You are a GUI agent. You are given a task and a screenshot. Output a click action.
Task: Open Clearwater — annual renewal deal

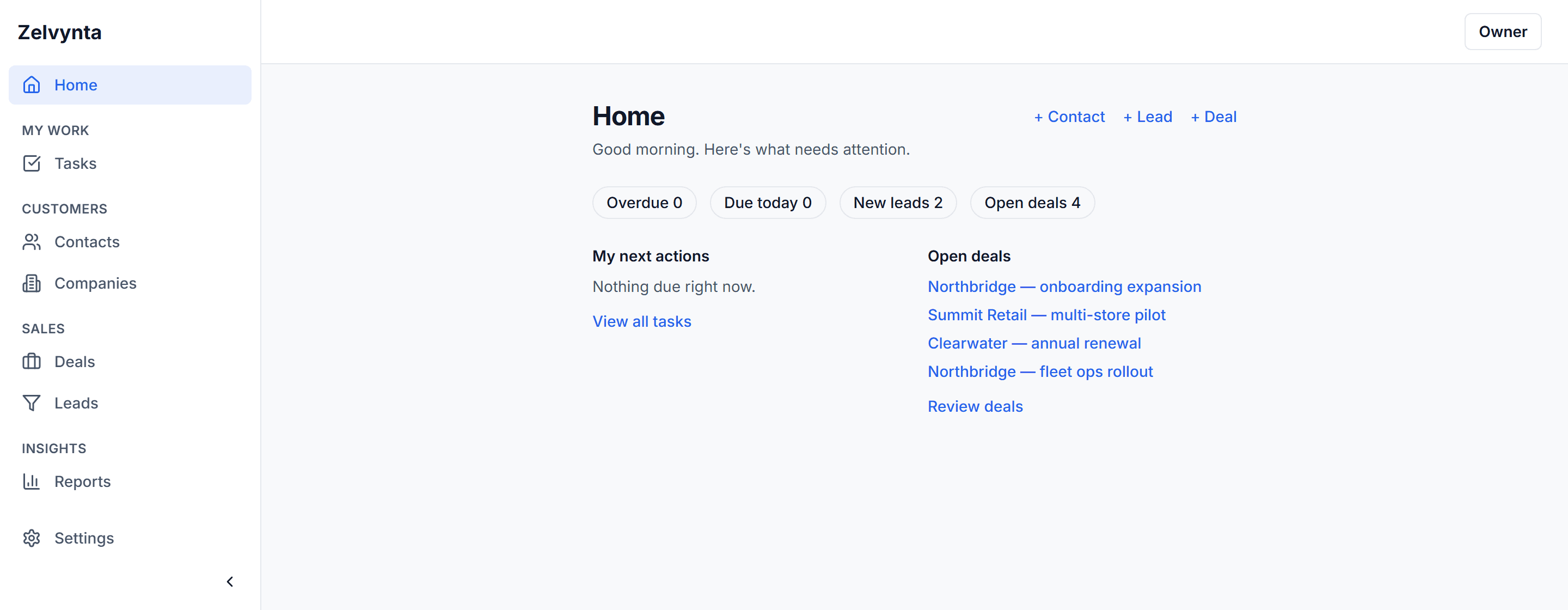click(x=1034, y=343)
